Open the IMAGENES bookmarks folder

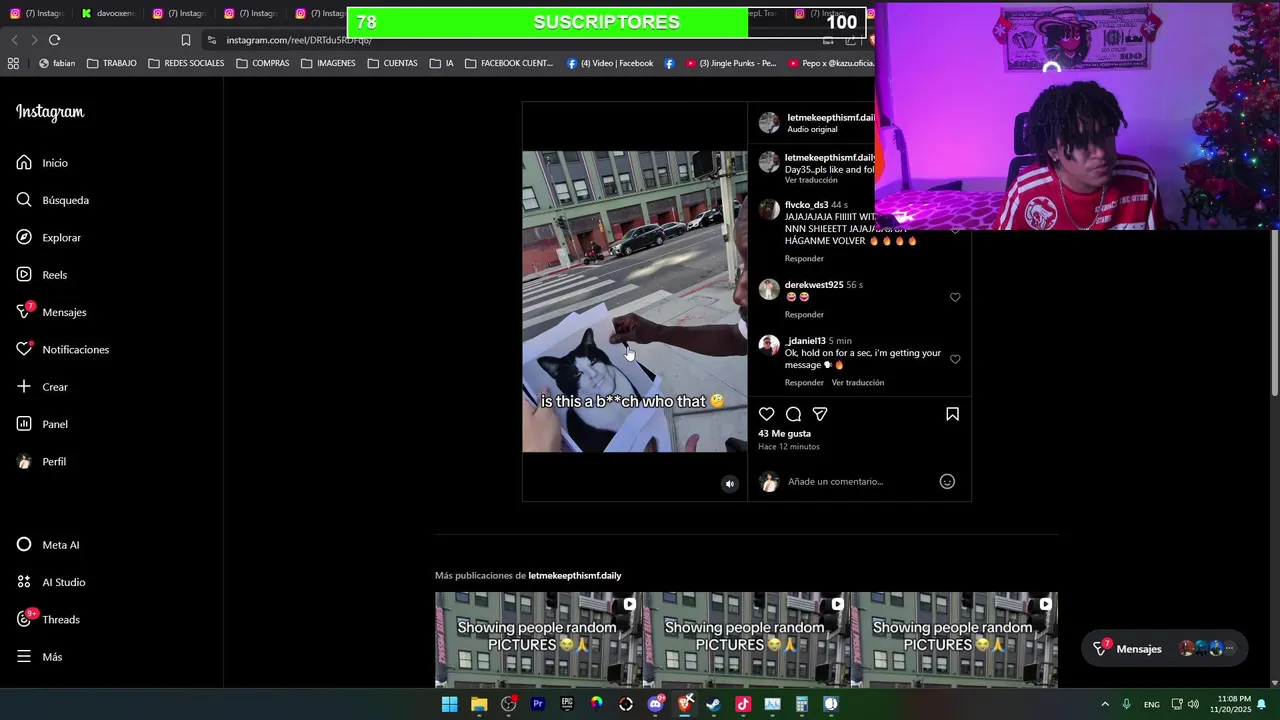click(328, 63)
